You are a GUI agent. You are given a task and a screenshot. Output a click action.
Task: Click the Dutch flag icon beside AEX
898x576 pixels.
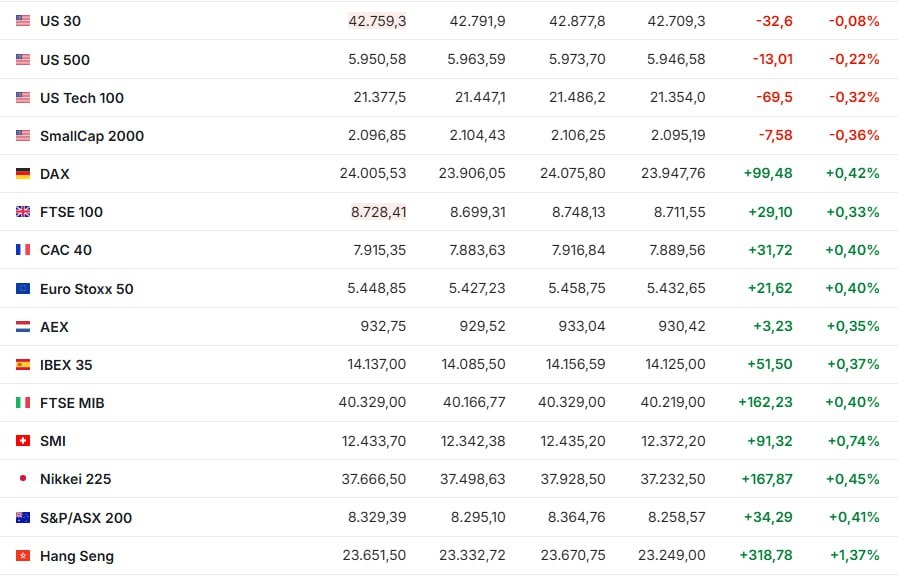(x=23, y=327)
